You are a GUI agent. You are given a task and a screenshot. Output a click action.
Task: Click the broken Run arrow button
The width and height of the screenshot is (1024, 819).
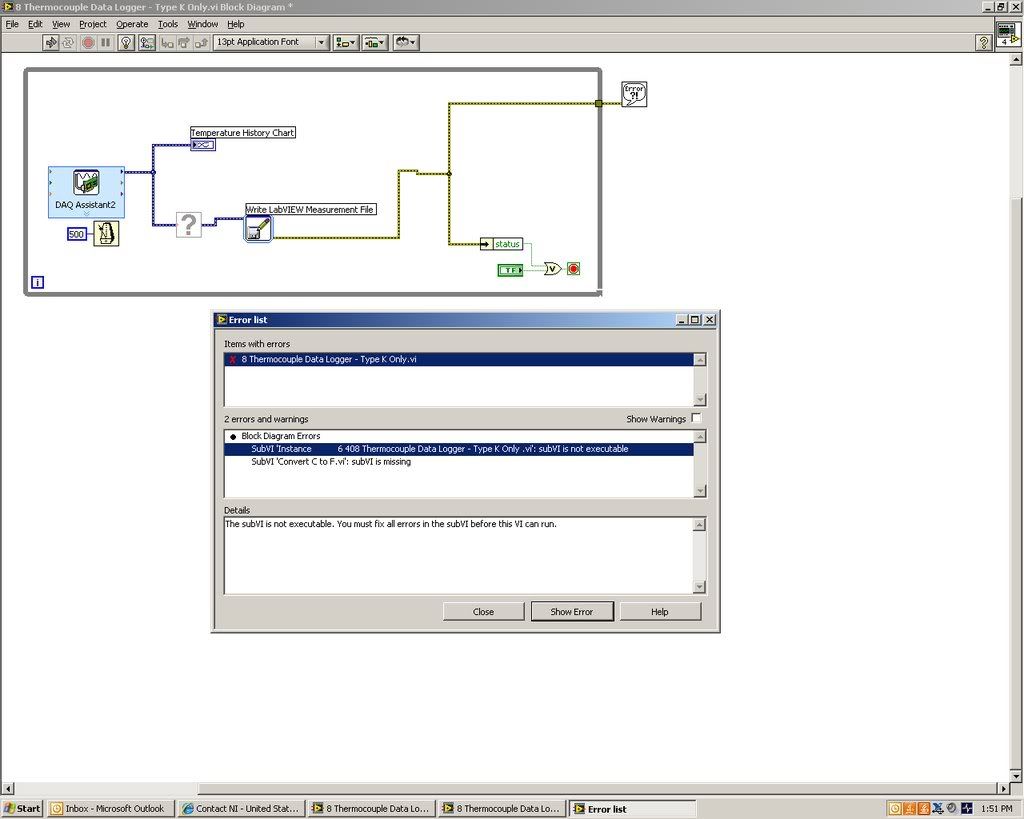tap(51, 42)
